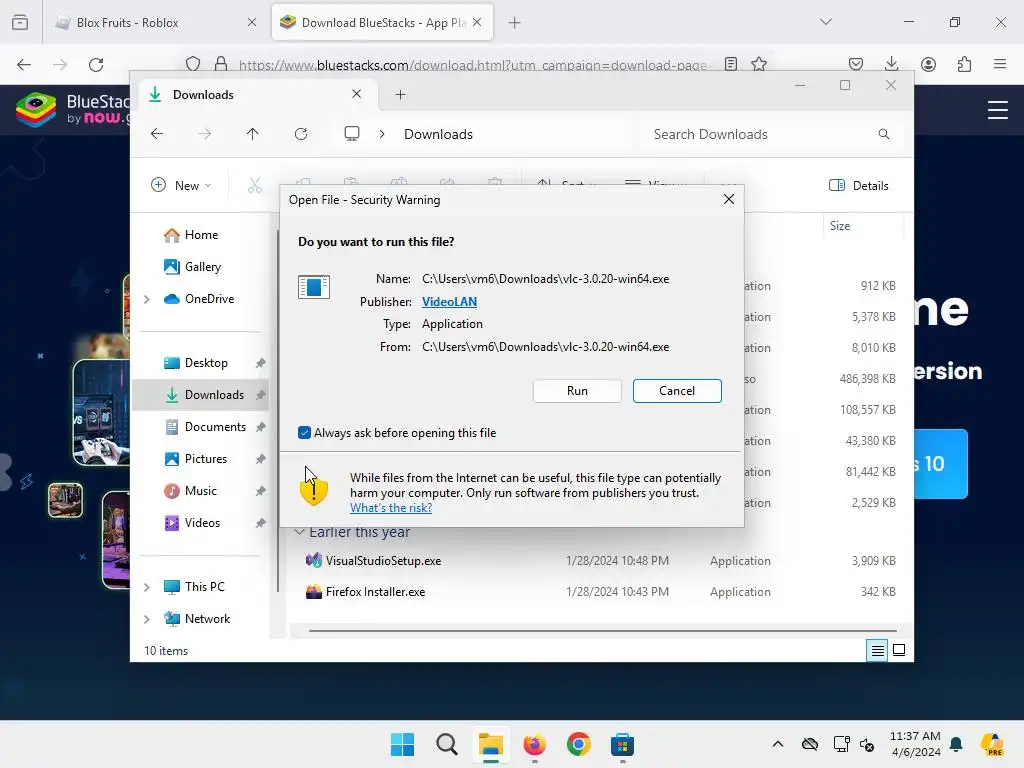Open the VideoLAN publisher link
This screenshot has width=1024, height=768.
click(x=449, y=302)
